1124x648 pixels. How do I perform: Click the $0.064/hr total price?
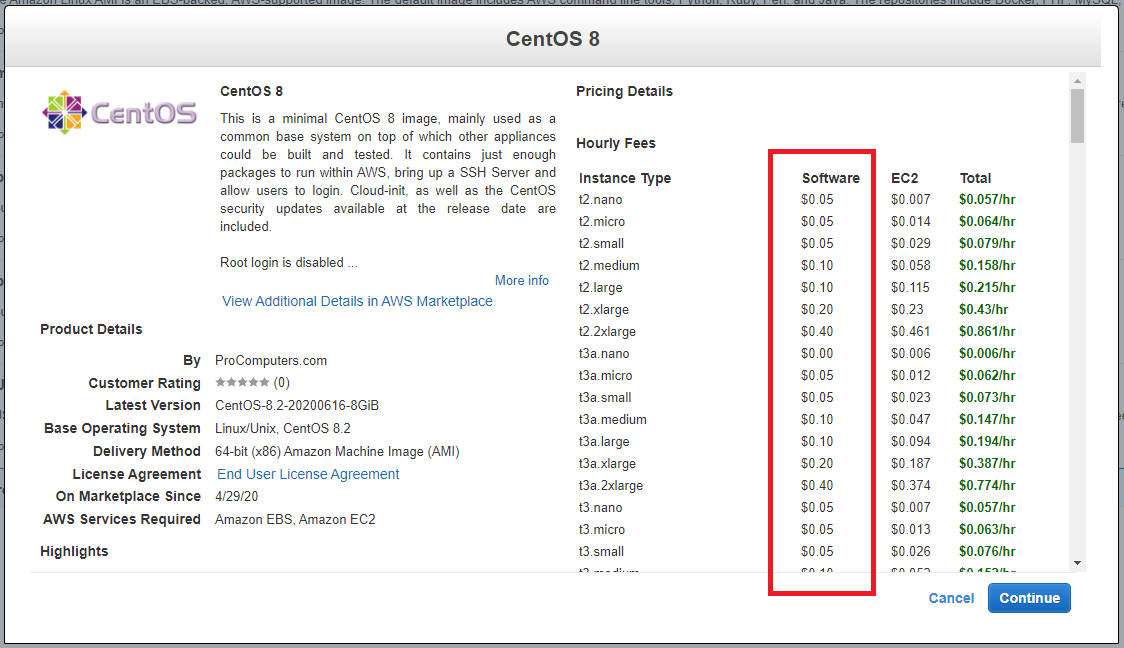[x=987, y=221]
